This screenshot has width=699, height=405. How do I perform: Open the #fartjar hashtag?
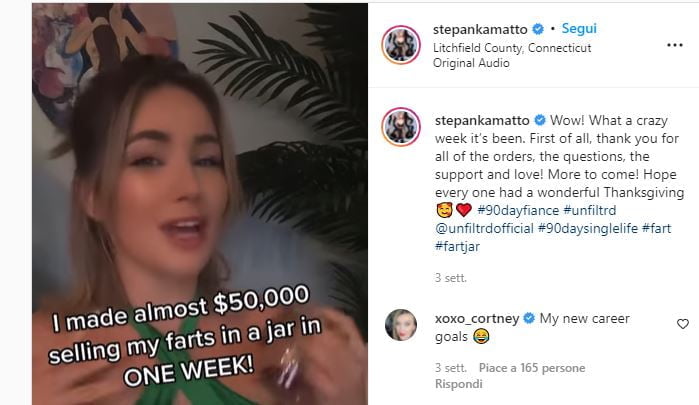coord(457,246)
